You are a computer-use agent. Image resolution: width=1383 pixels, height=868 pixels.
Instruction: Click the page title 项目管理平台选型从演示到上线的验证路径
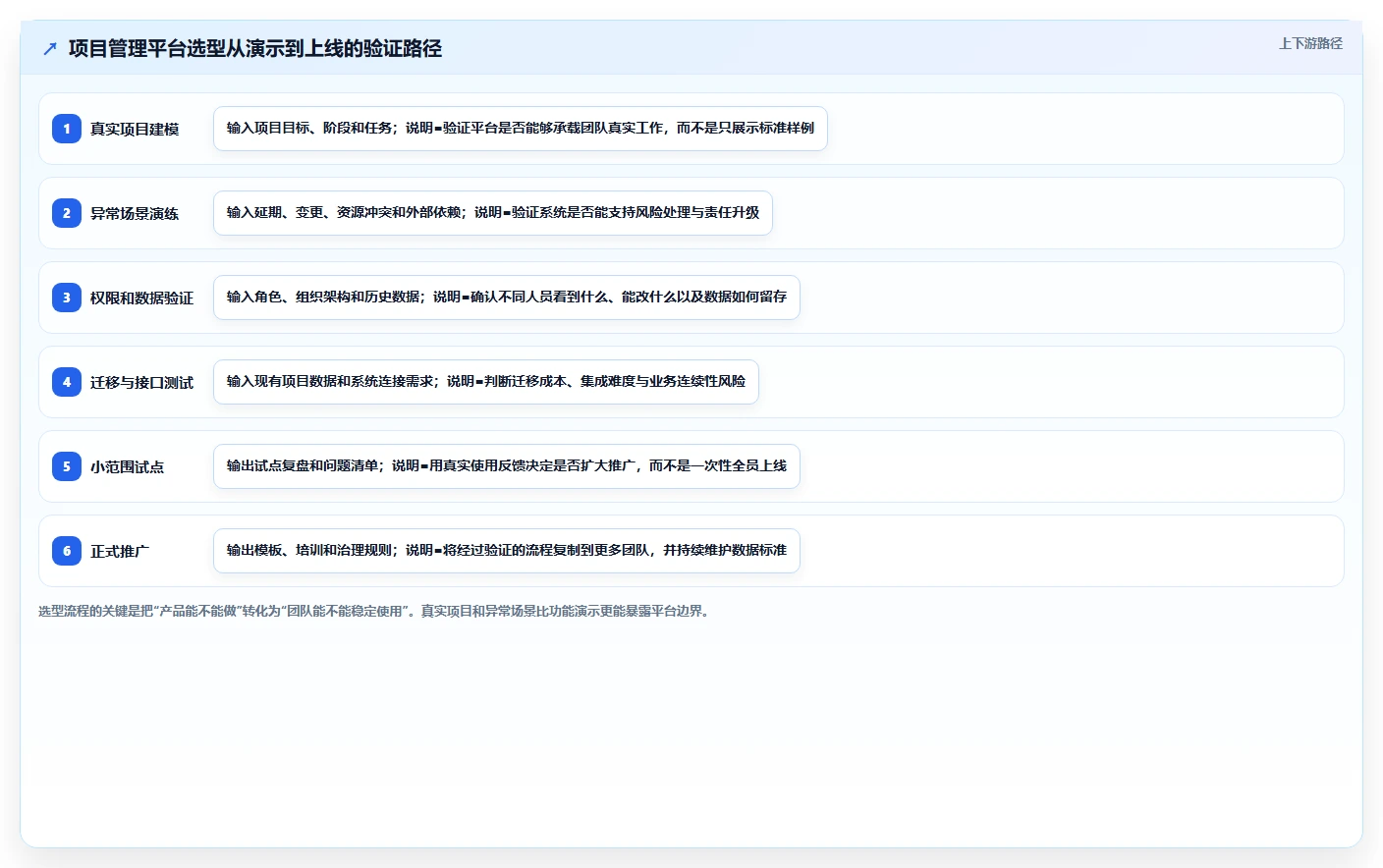click(x=255, y=48)
